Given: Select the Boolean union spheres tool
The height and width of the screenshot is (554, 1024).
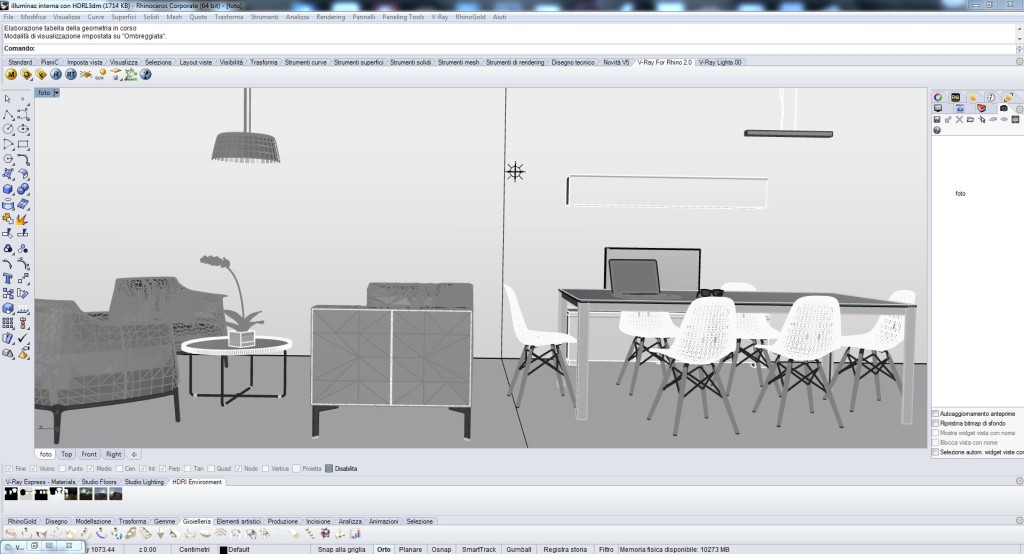Looking at the screenshot, I should pyautogui.click(x=23, y=189).
